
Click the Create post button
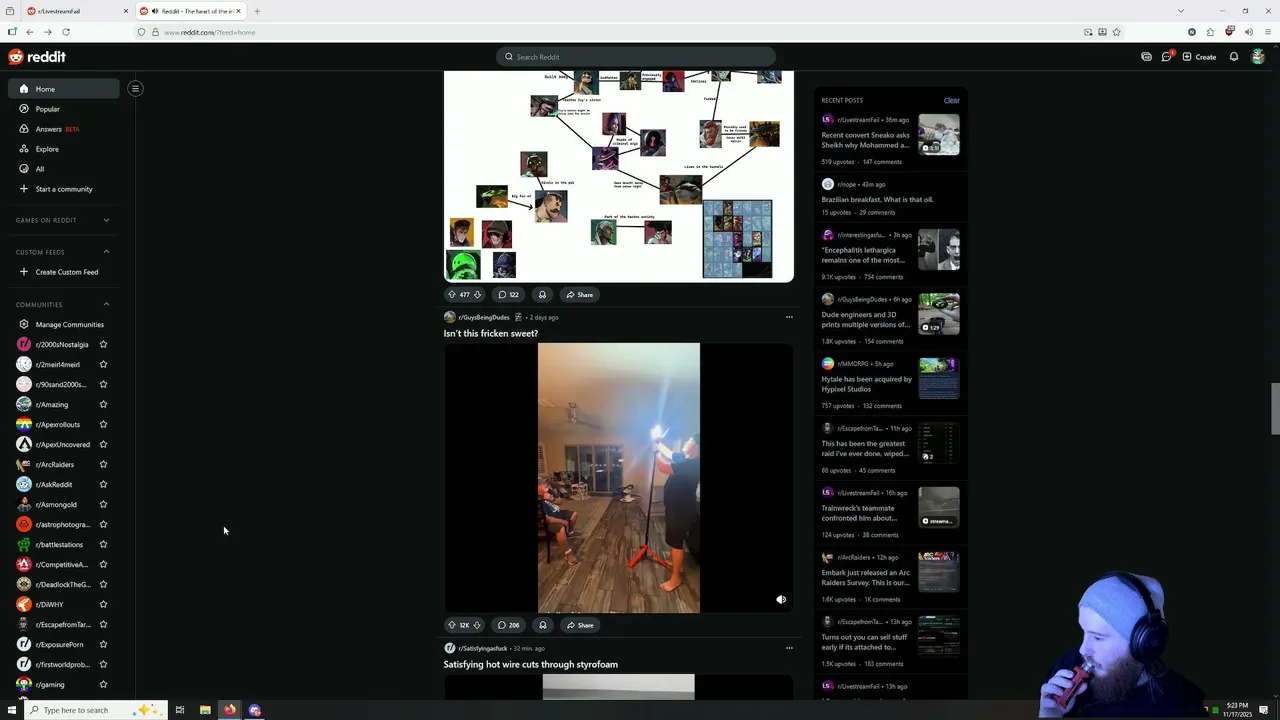[1199, 57]
